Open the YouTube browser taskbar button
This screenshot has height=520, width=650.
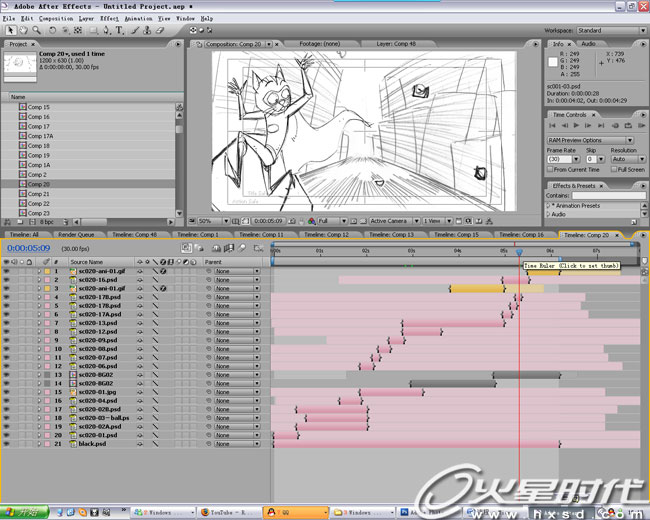(229, 513)
